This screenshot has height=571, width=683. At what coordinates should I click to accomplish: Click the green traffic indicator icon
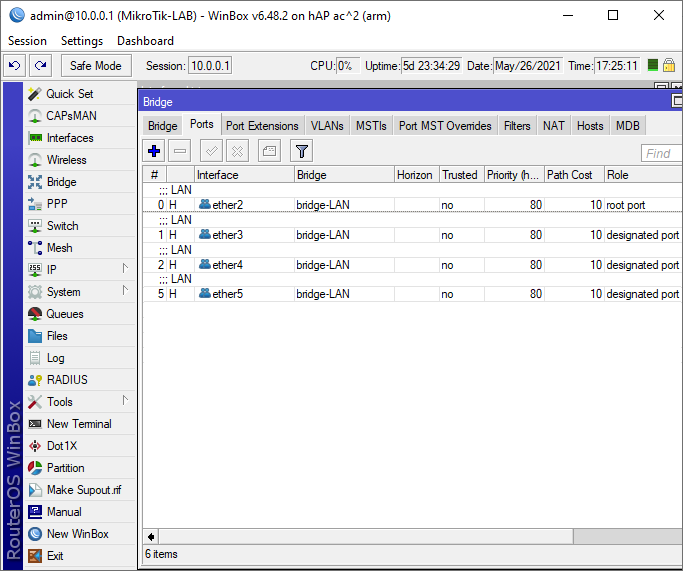653,65
